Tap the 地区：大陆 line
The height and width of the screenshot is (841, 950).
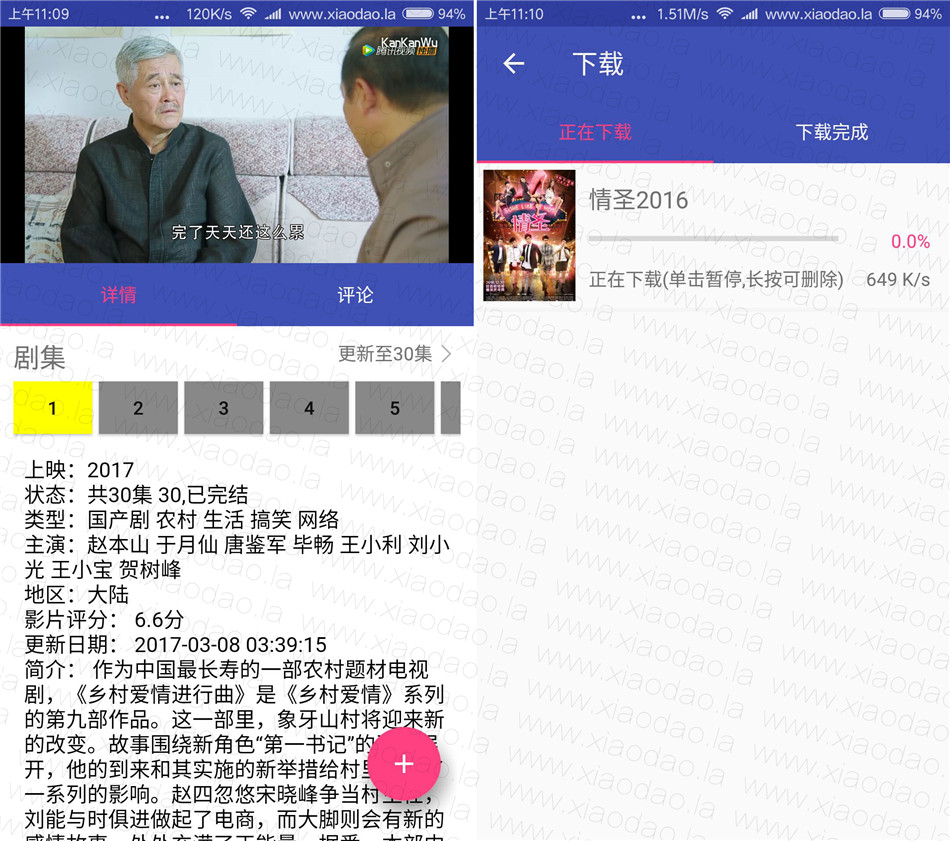[76, 594]
